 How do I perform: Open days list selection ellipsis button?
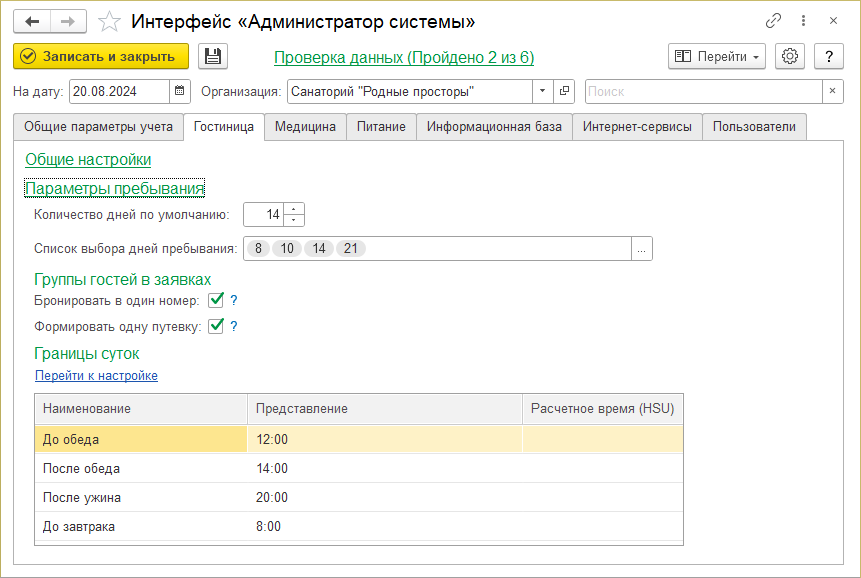click(642, 249)
